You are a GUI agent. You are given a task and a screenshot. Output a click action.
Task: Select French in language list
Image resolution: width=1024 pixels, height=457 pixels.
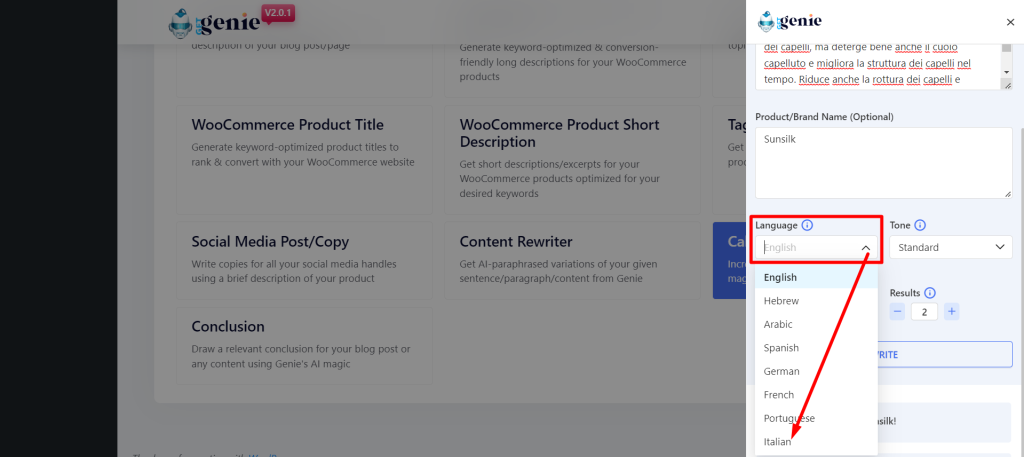coord(816,395)
